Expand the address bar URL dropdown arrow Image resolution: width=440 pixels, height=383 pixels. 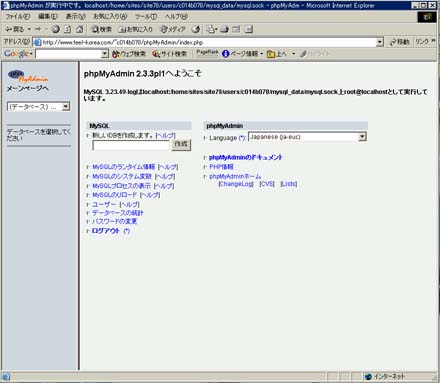379,42
